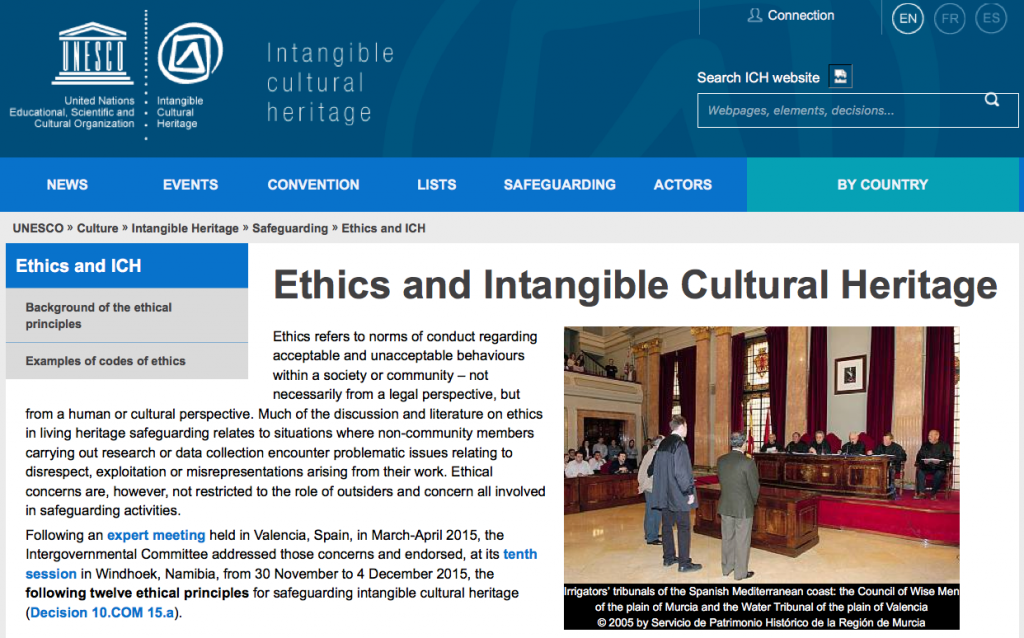The height and width of the screenshot is (638, 1024).
Task: Open the Lists menu
Action: pyautogui.click(x=436, y=185)
